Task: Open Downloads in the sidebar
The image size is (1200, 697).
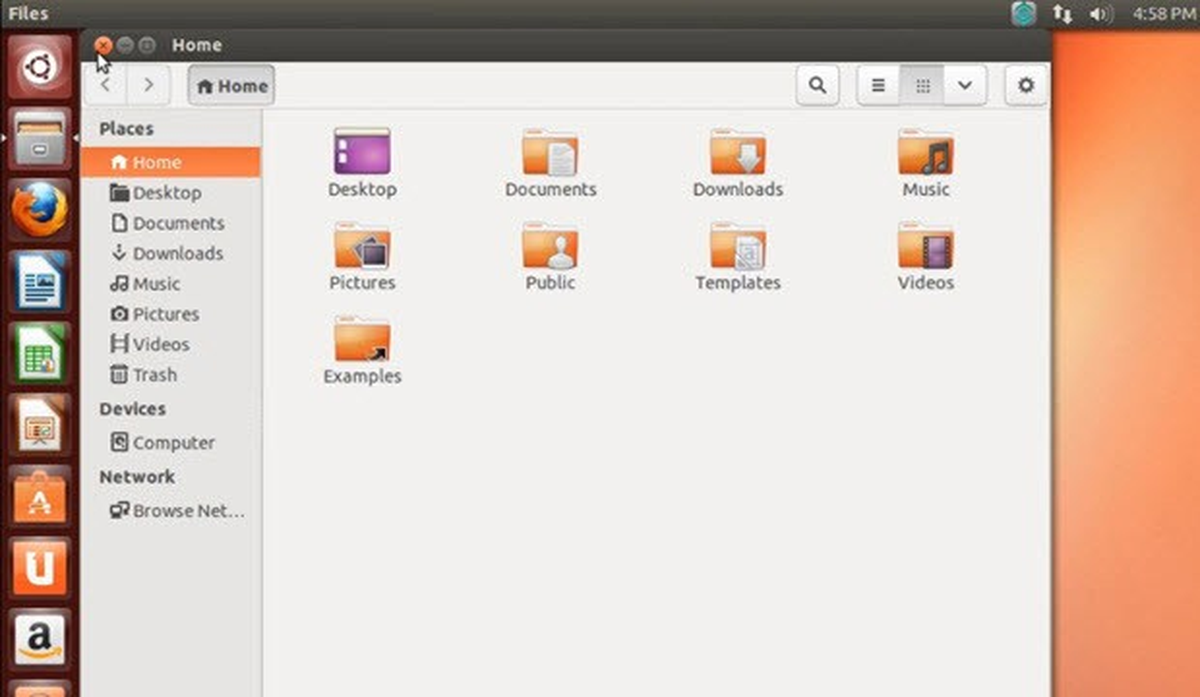Action: pyautogui.click(x=170, y=253)
